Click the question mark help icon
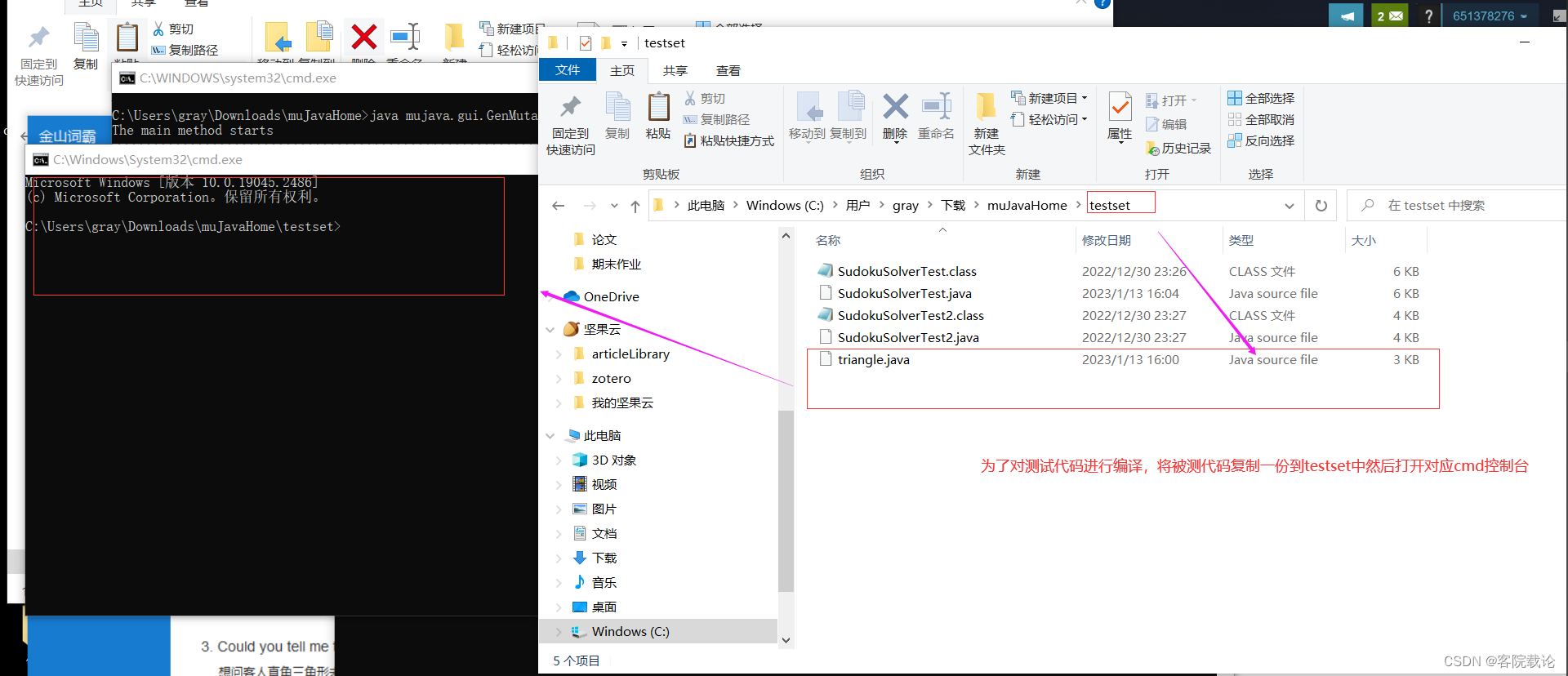The width and height of the screenshot is (1568, 676). pyautogui.click(x=1428, y=16)
